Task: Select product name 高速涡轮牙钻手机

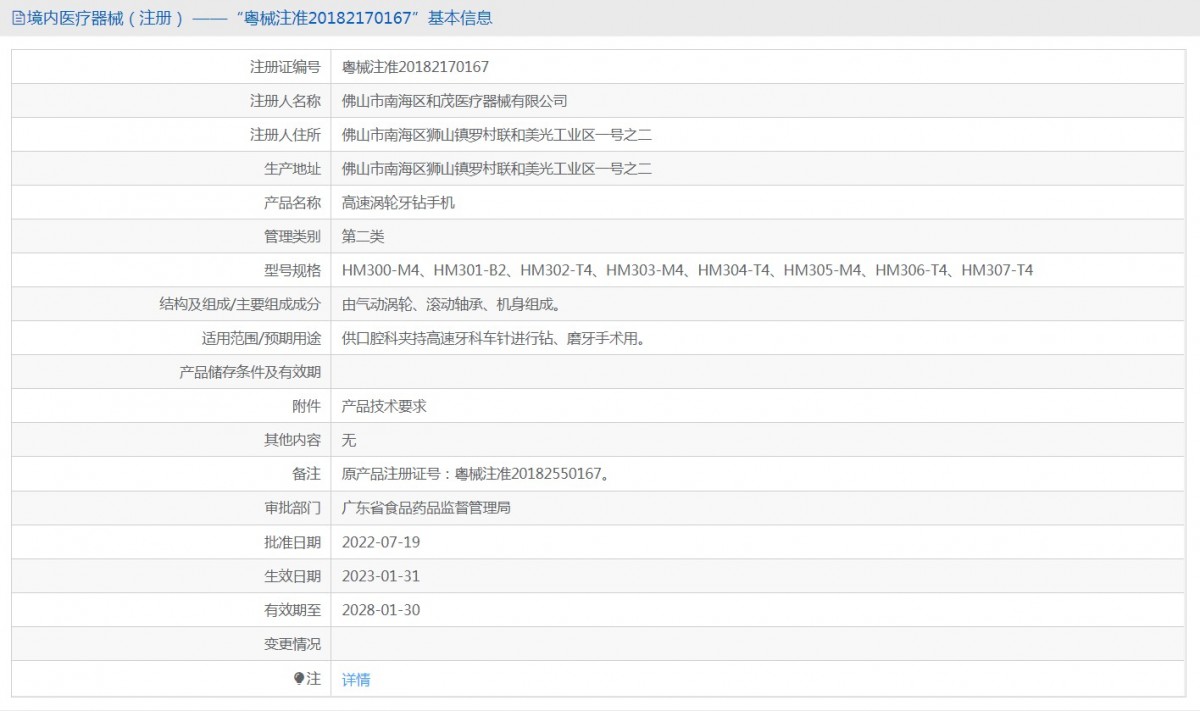Action: pos(398,203)
